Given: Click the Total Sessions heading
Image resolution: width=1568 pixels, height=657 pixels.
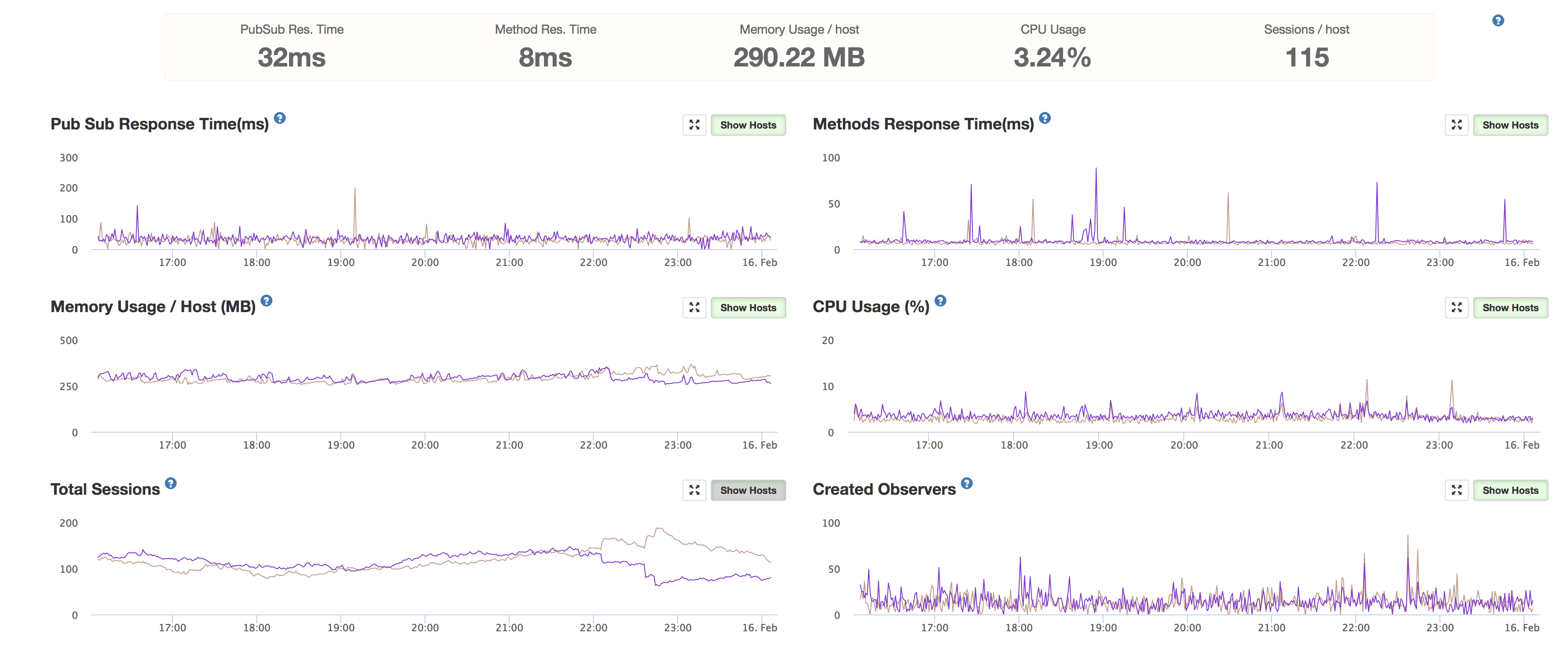Looking at the screenshot, I should [105, 489].
